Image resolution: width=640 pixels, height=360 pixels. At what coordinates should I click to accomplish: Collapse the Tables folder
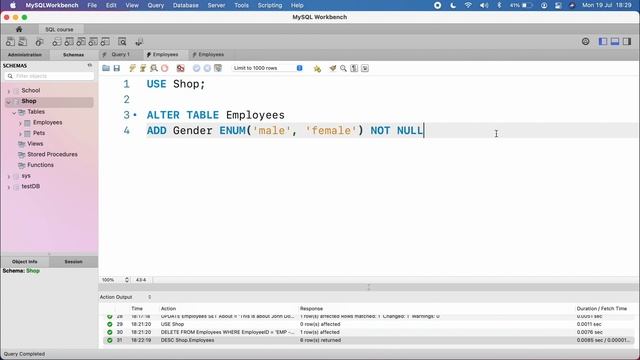tap(14, 112)
